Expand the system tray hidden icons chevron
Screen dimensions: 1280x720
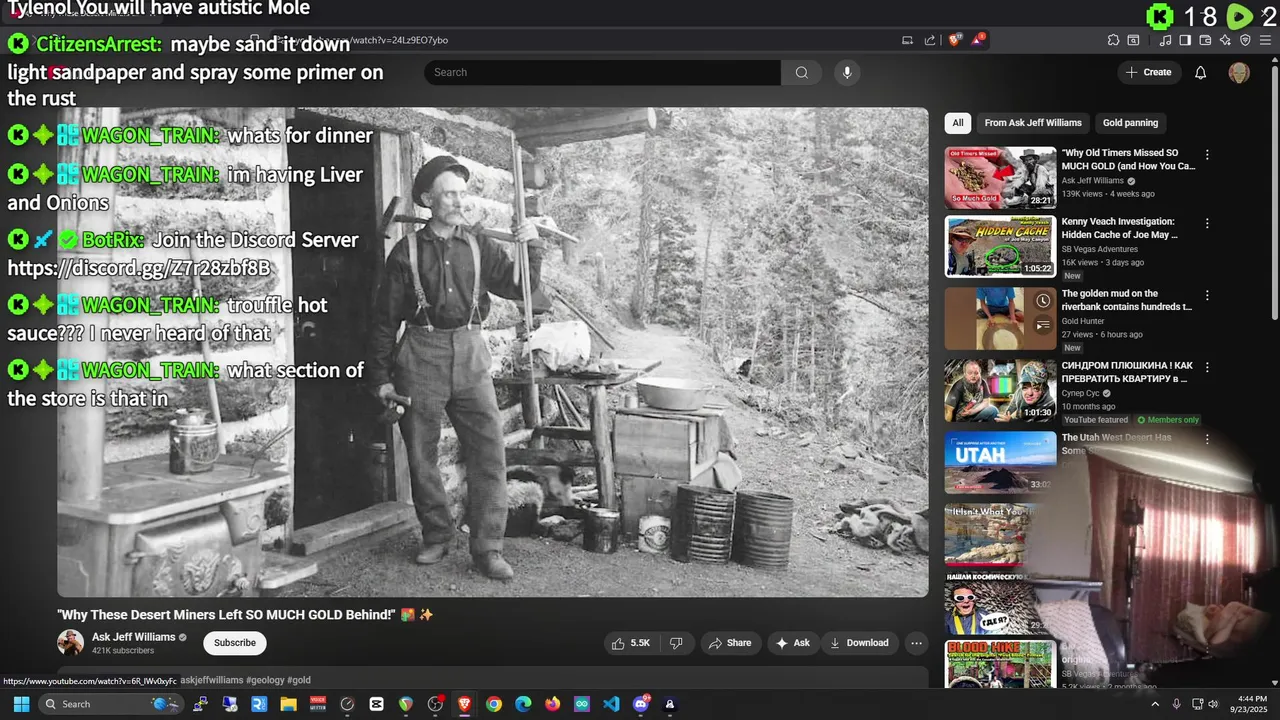[1155, 704]
